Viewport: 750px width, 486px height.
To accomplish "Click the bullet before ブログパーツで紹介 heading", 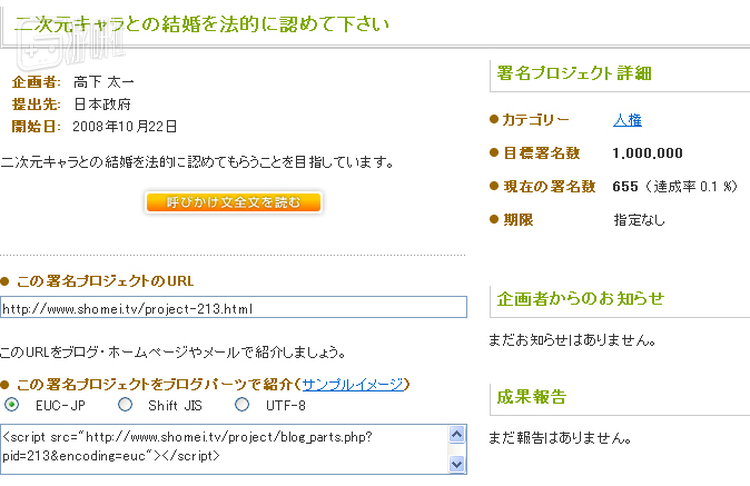I will coord(5,384).
